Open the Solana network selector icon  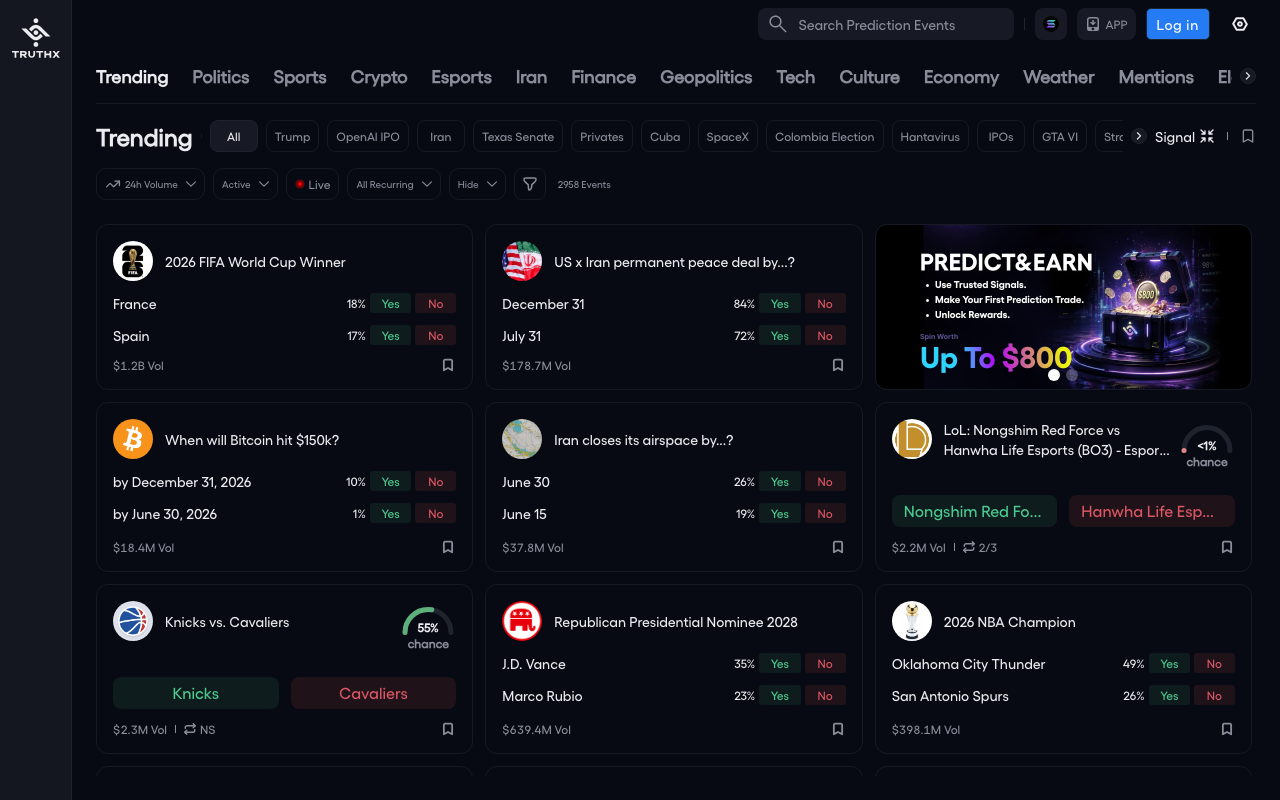coord(1050,24)
